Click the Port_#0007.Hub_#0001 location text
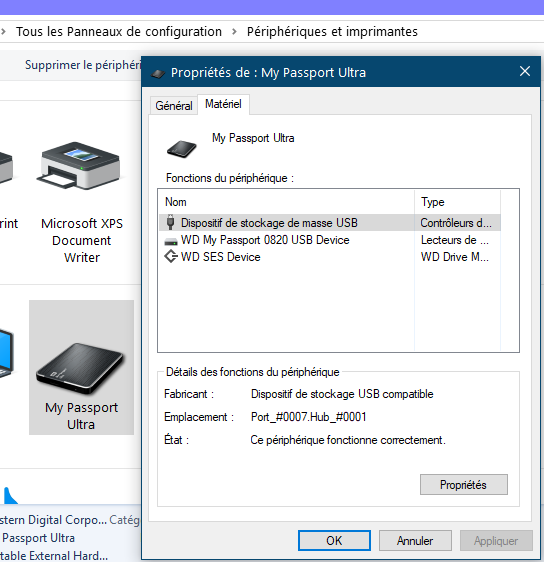The image size is (544, 562). [x=309, y=417]
